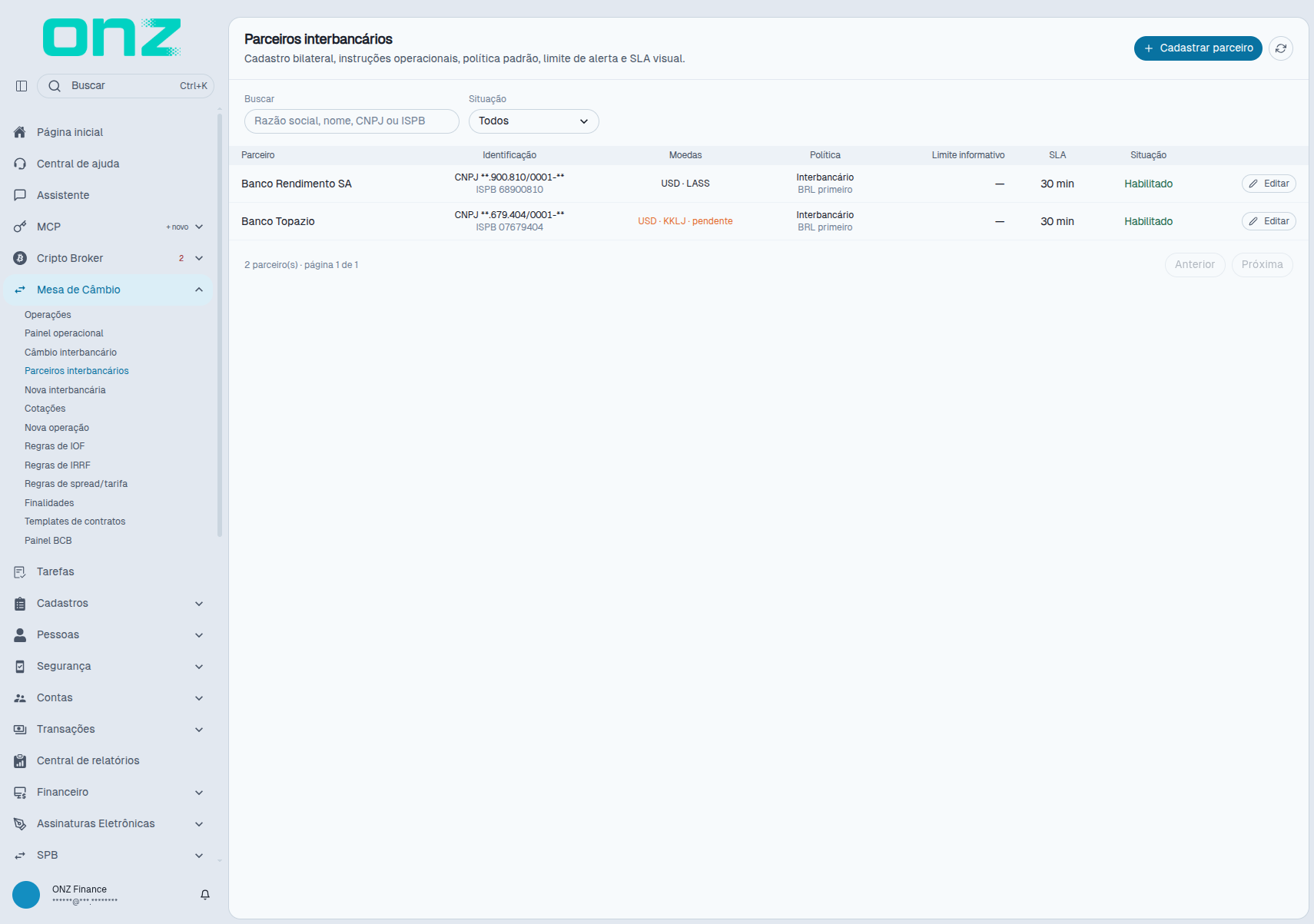Open Regras de spread/tarifa item
The width and height of the screenshot is (1314, 924).
[x=76, y=484]
